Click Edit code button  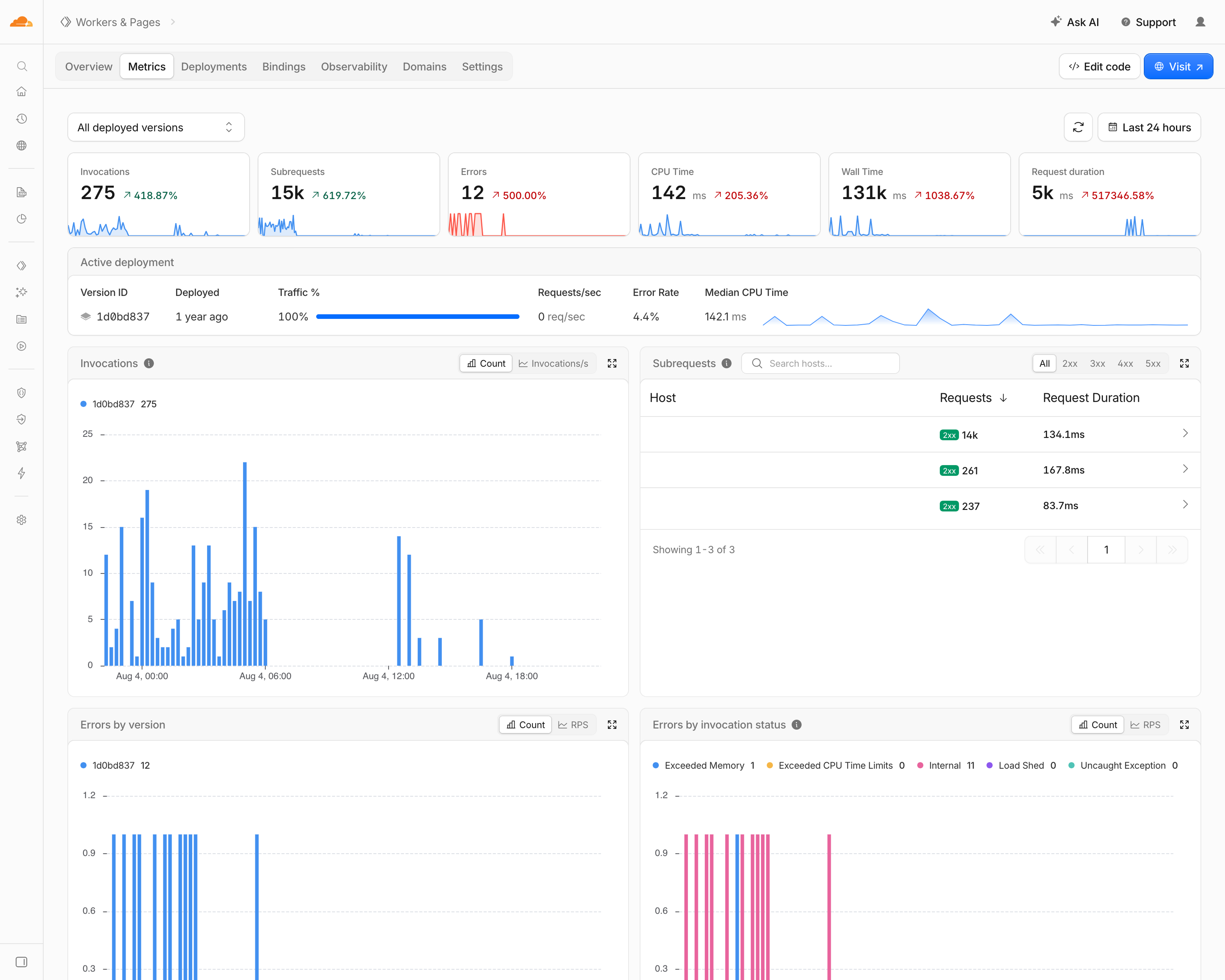tap(1099, 67)
